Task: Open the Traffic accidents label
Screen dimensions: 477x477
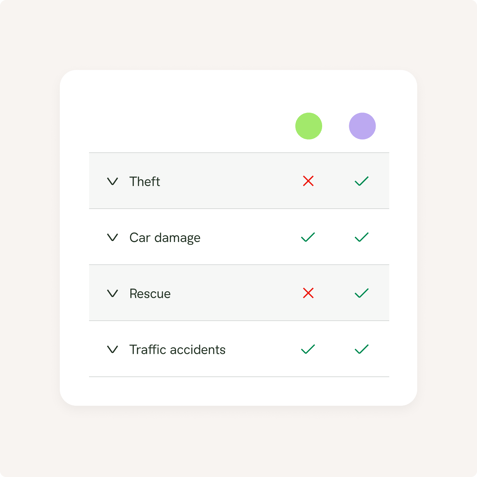Action: click(177, 349)
